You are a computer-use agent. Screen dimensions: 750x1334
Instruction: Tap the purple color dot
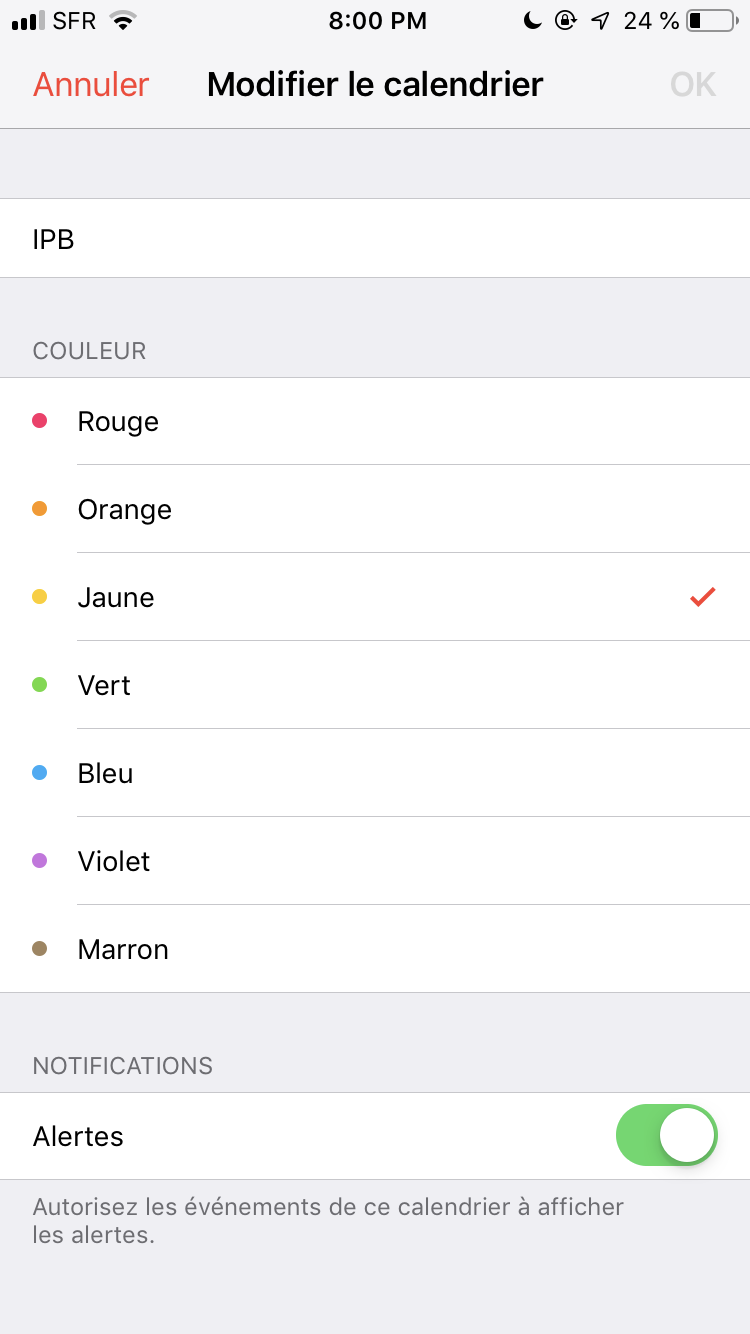click(40, 861)
